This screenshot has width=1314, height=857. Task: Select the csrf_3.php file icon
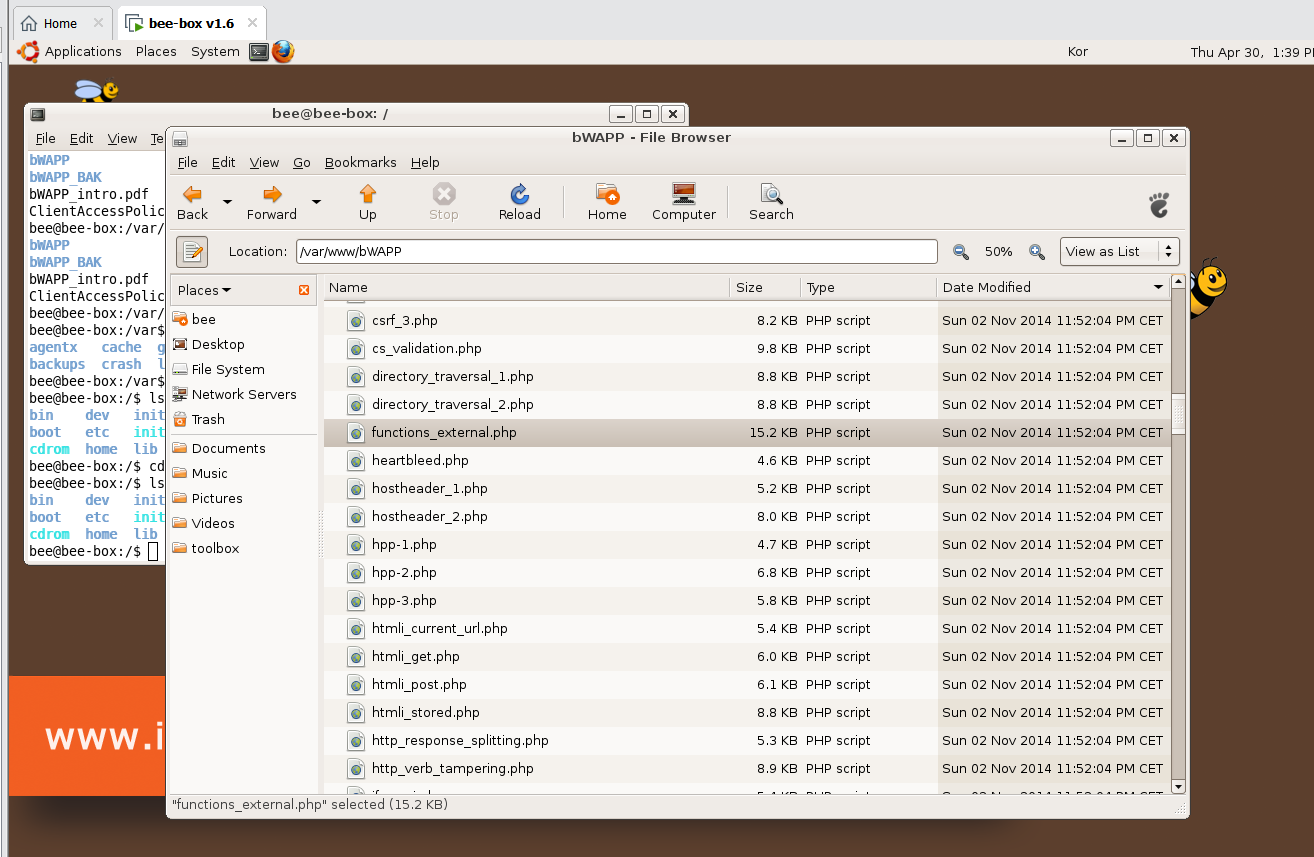pyautogui.click(x=356, y=320)
